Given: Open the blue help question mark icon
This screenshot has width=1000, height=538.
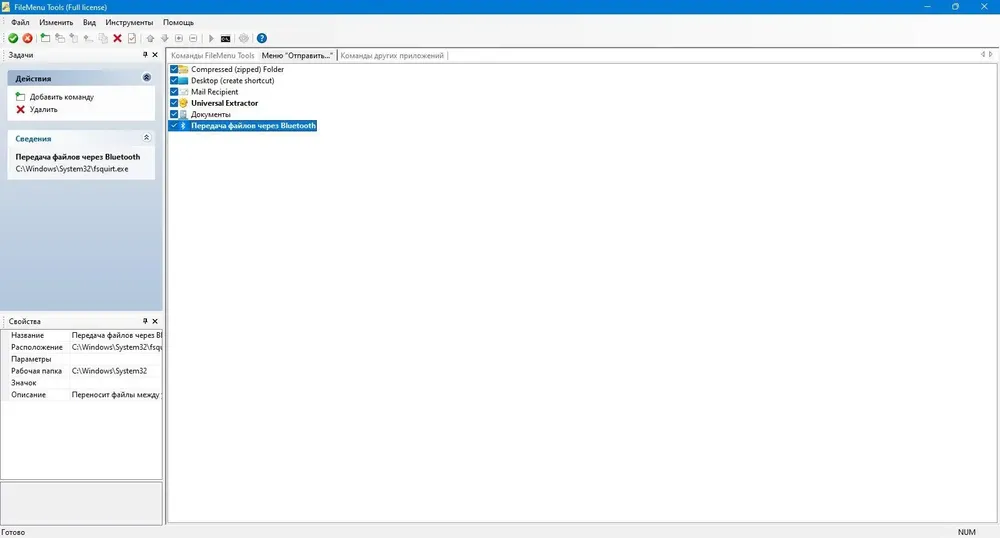Looking at the screenshot, I should [261, 38].
